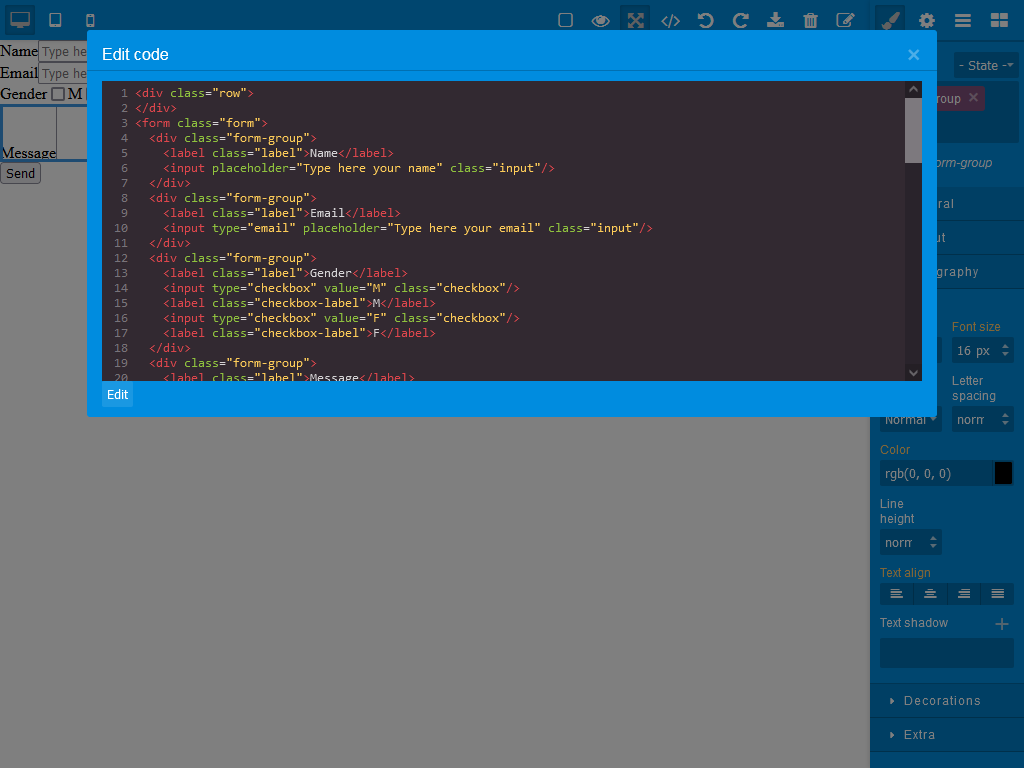
Task: Click the undo arrow icon
Action: pyautogui.click(x=705, y=21)
